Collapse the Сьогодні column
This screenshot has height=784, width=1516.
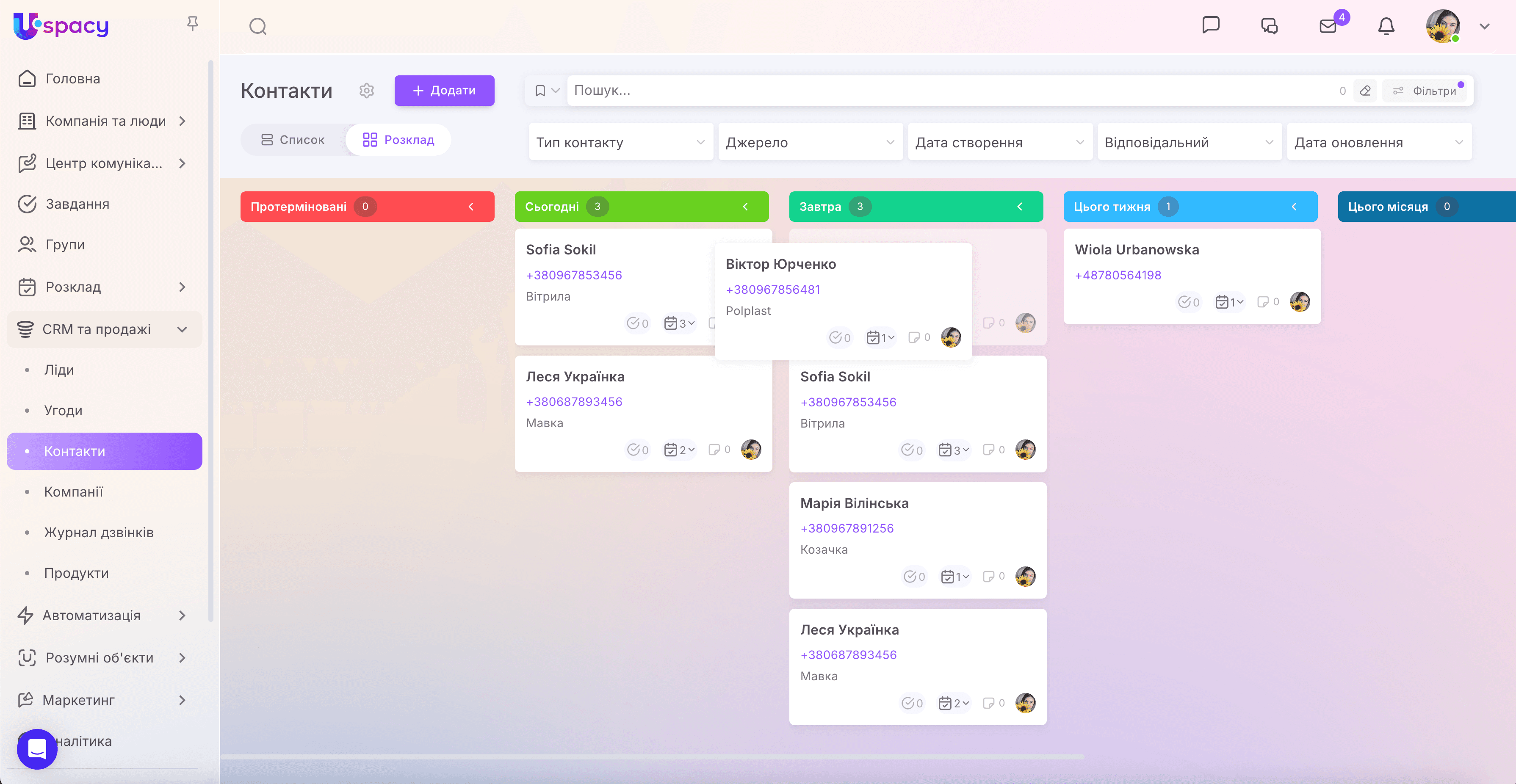[745, 207]
